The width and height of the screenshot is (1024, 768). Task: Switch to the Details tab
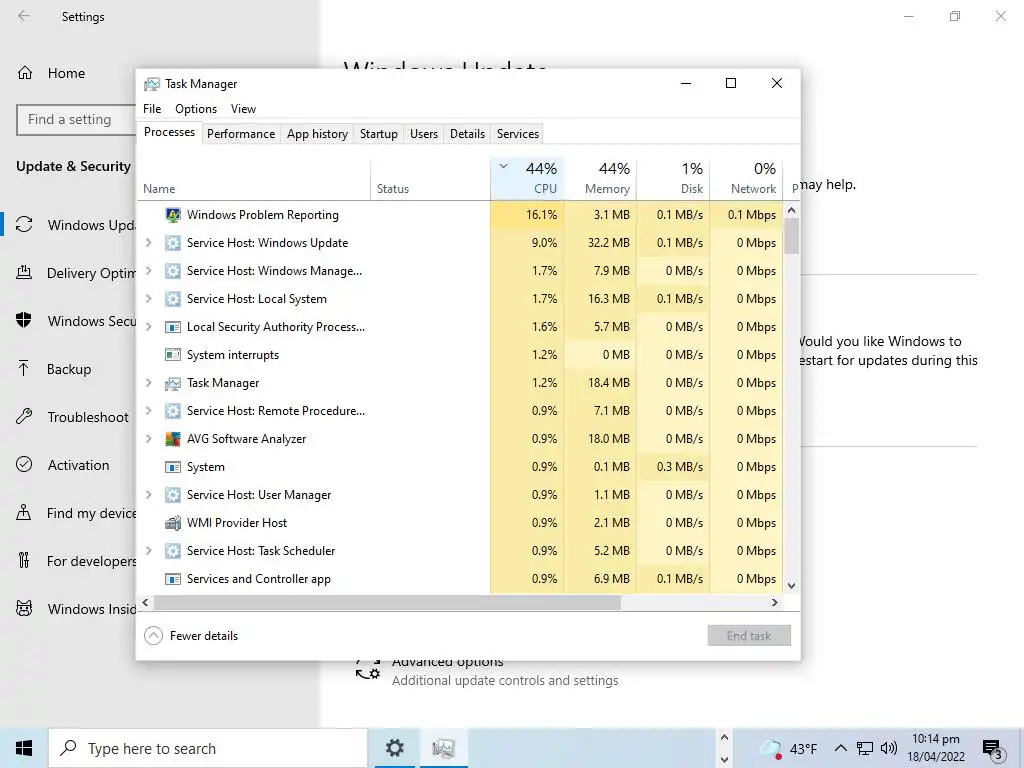tap(468, 134)
